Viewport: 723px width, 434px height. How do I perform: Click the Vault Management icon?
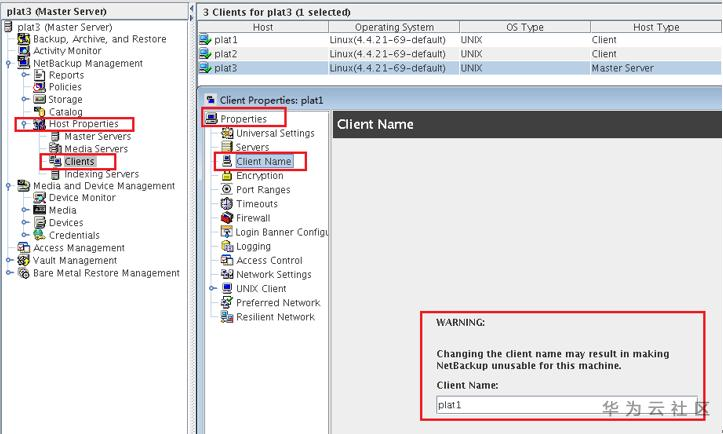pyautogui.click(x=24, y=260)
